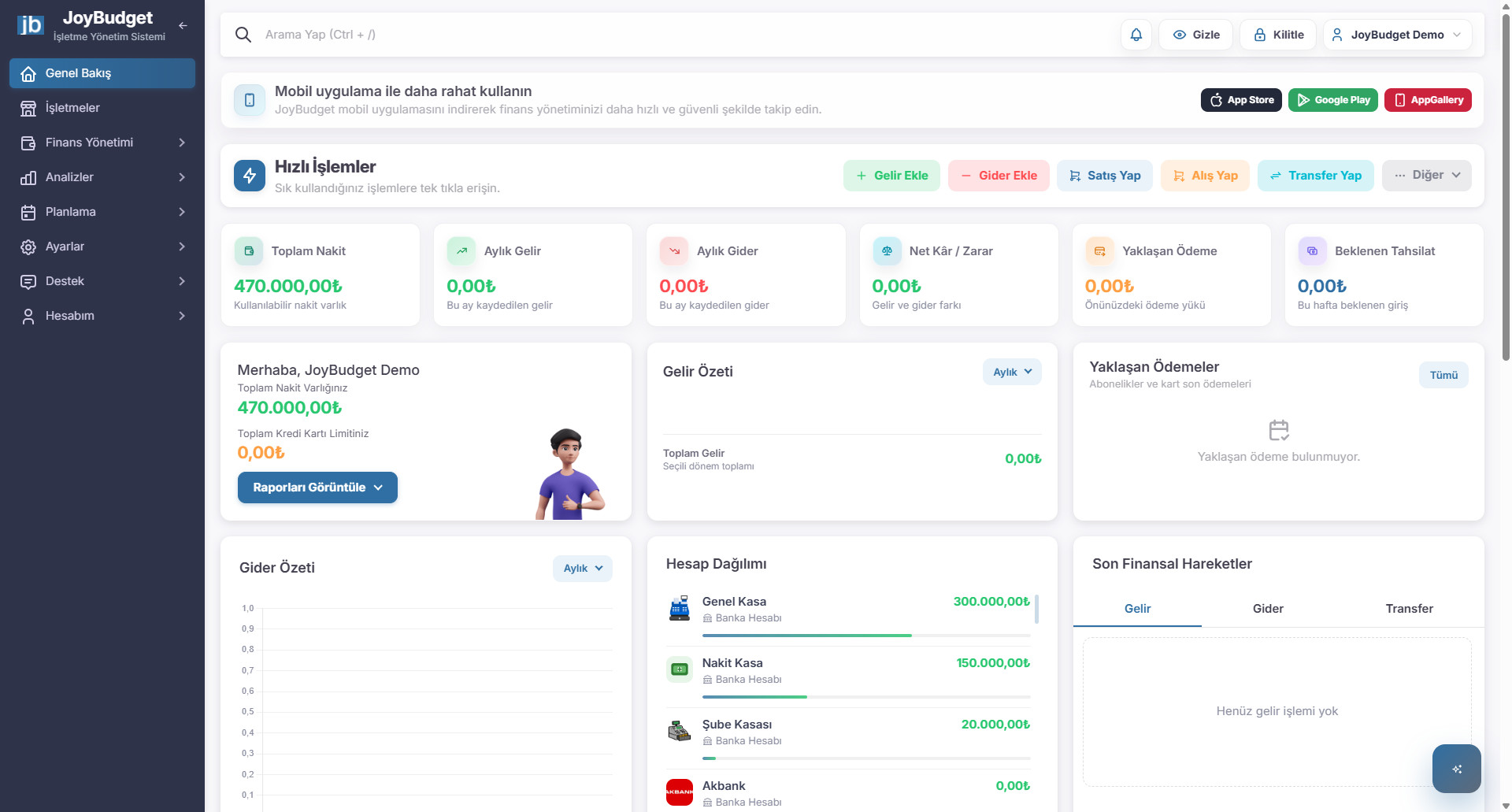This screenshot has height=812, width=1512.
Task: Click the search magnifier icon
Action: click(x=243, y=35)
